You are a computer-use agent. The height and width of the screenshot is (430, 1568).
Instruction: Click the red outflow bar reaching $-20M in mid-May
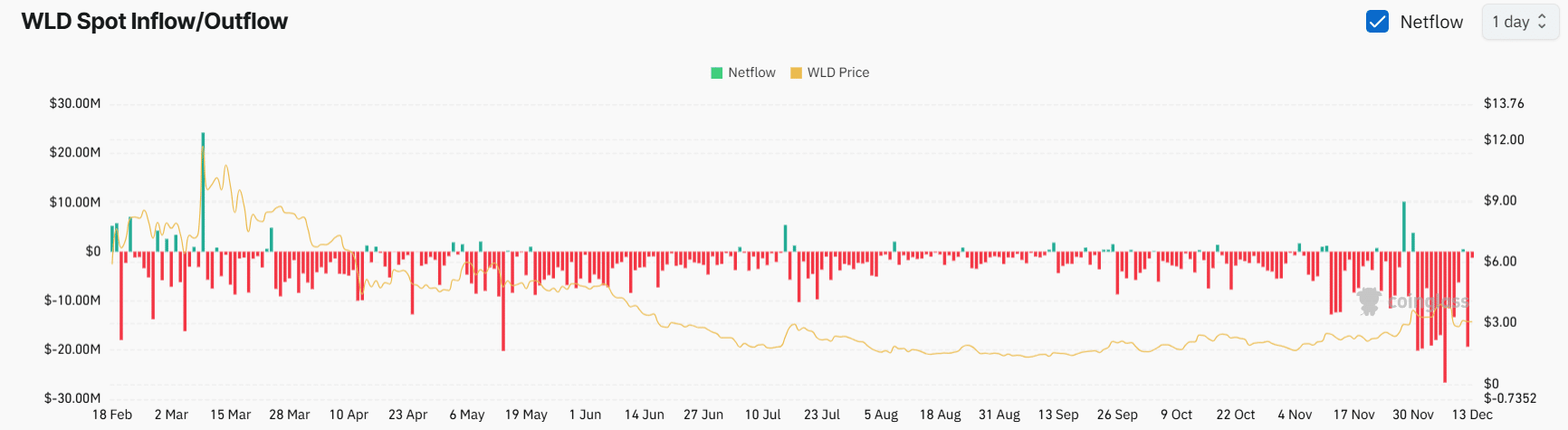pos(503,301)
